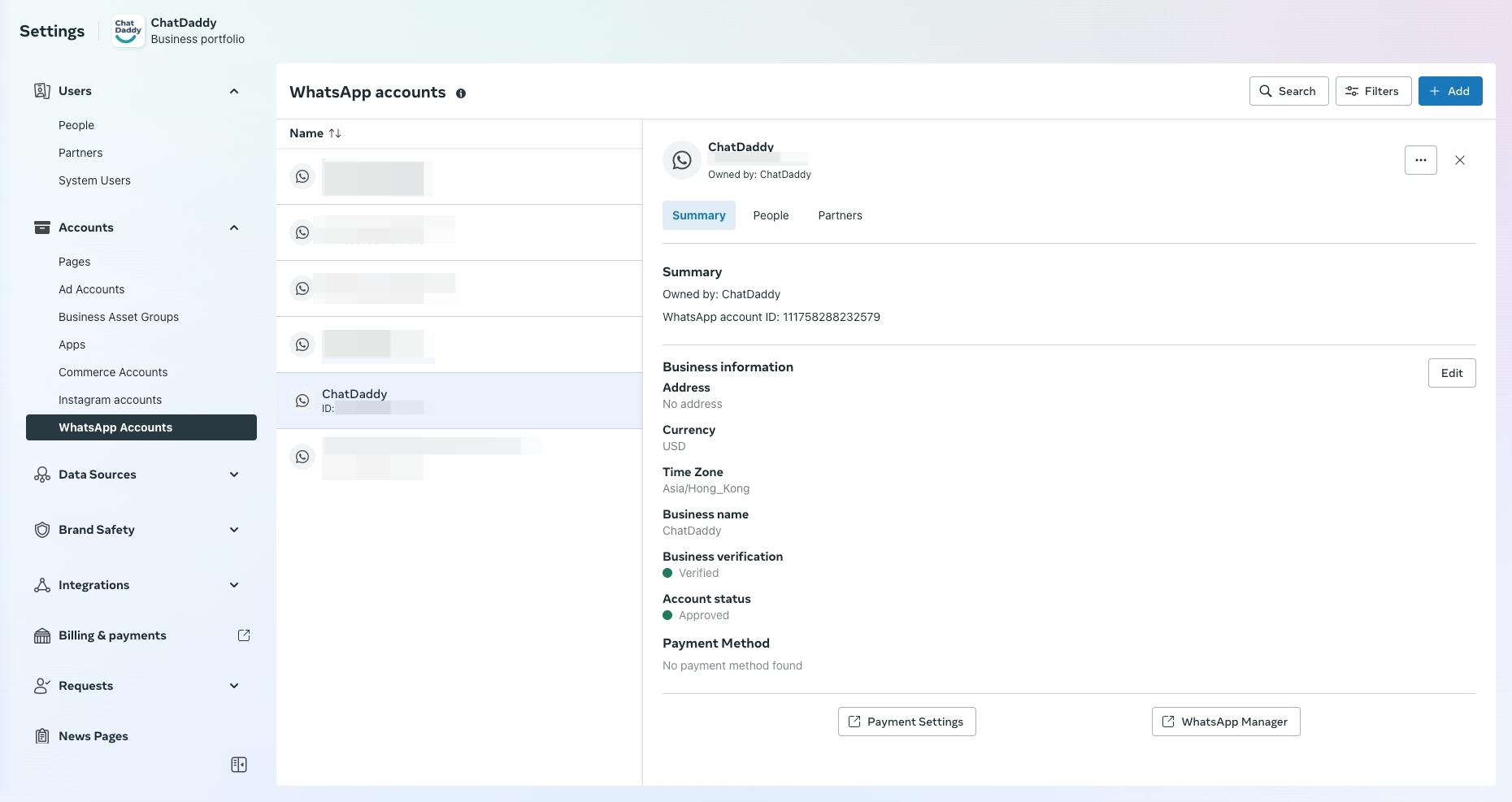Open the three-dot more options menu
The height and width of the screenshot is (802, 1512).
[x=1420, y=160]
